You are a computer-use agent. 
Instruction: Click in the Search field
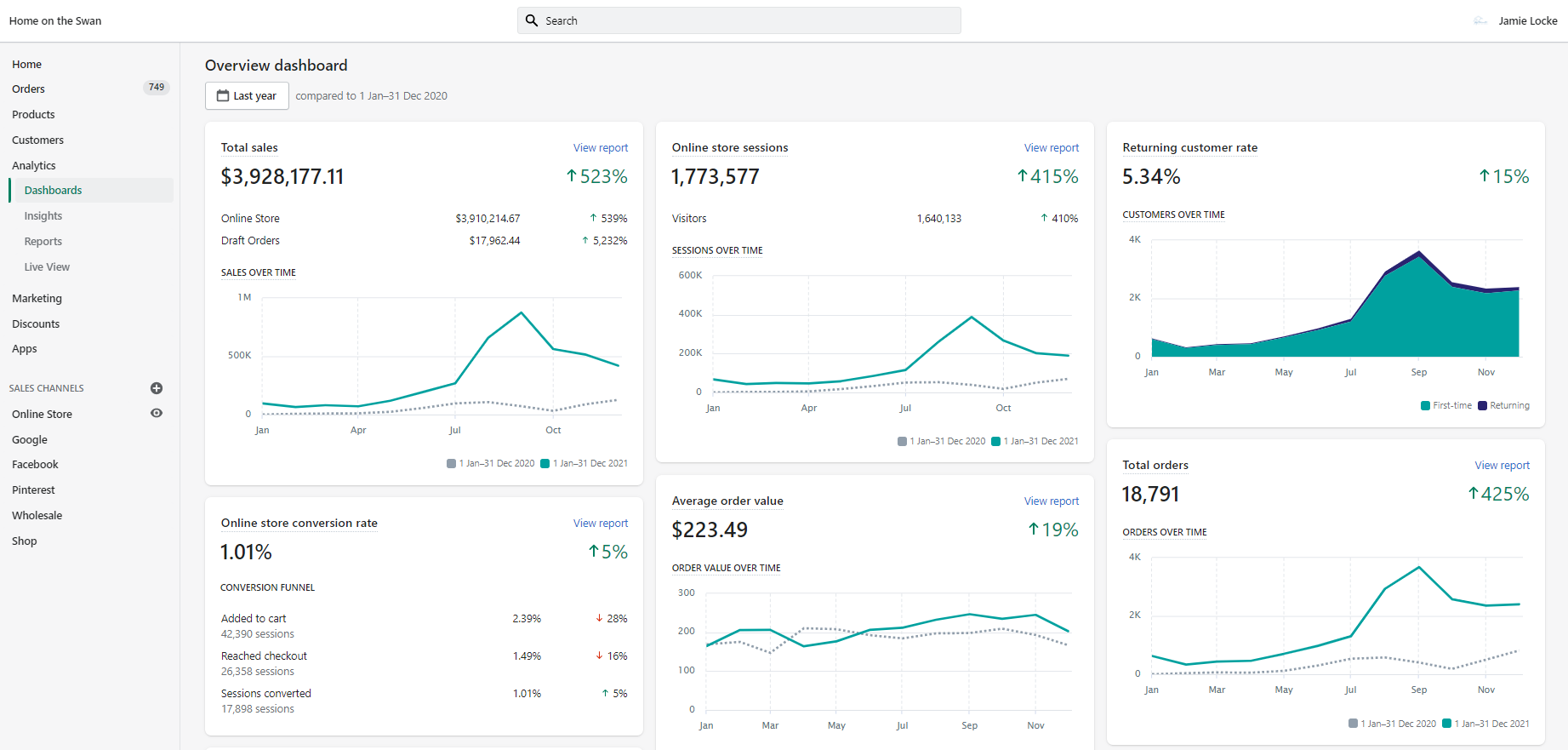tap(739, 20)
